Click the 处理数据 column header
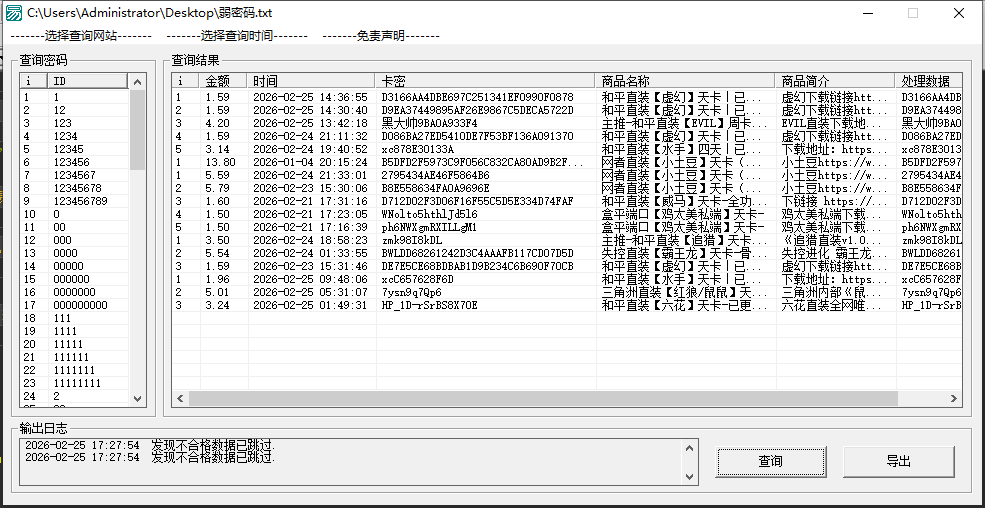This screenshot has width=985, height=508. 928,81
